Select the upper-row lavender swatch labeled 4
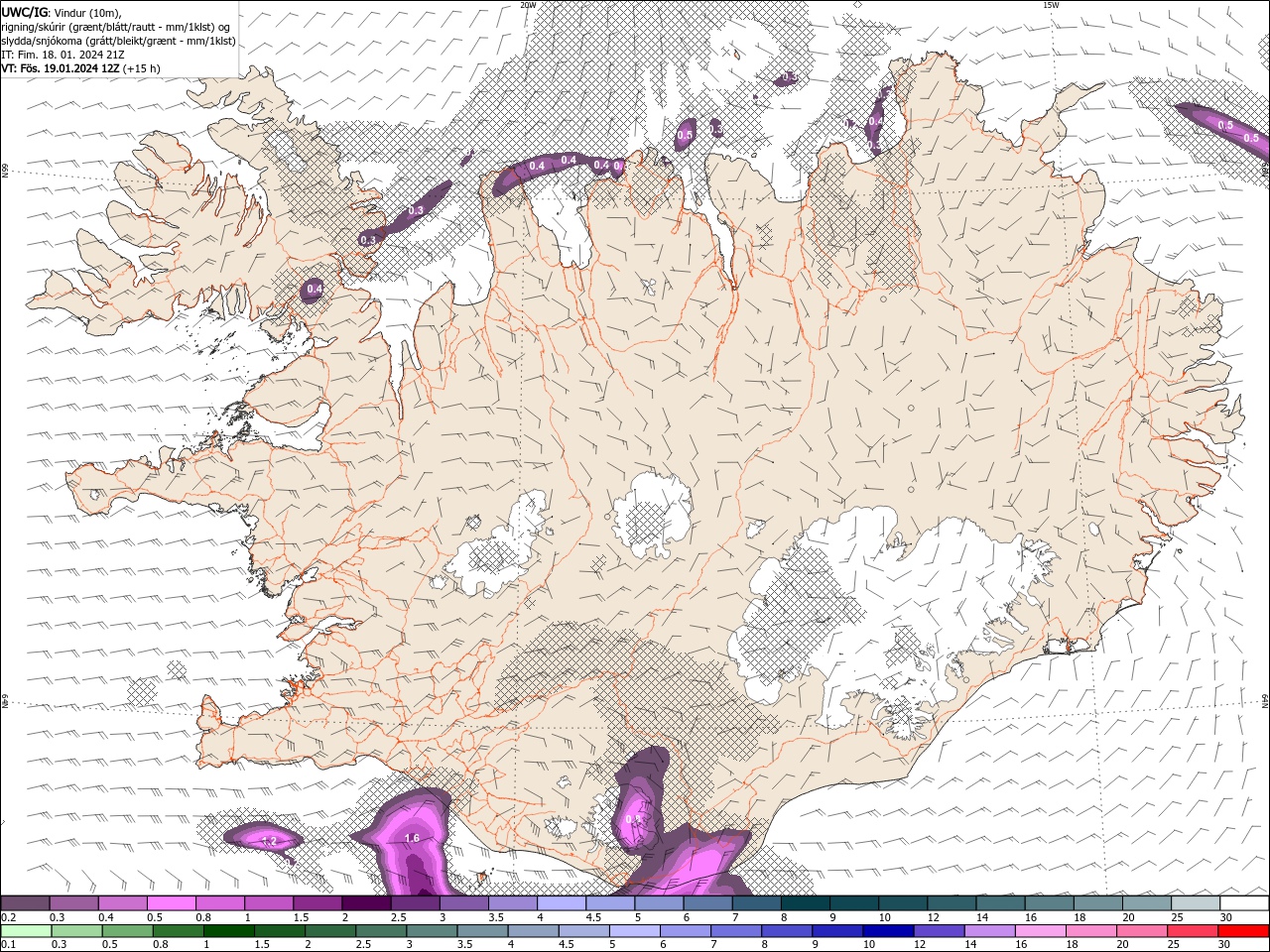The width and height of the screenshot is (1270, 952). tap(562, 903)
